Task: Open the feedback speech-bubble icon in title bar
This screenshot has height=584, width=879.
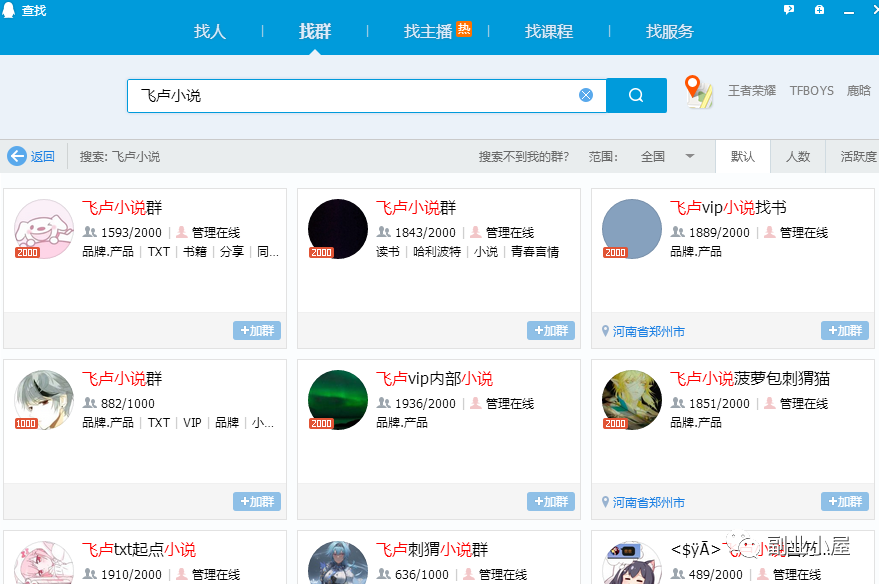Action: 789,9
